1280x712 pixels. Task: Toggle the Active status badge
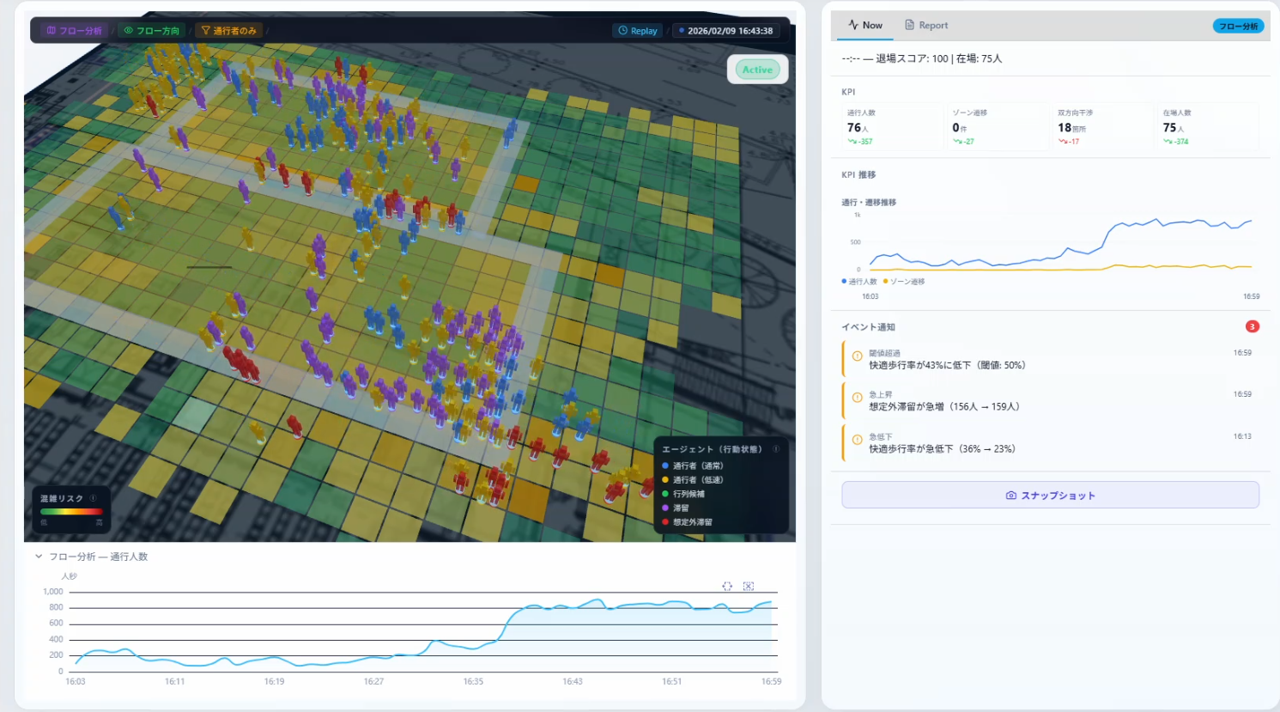(757, 69)
